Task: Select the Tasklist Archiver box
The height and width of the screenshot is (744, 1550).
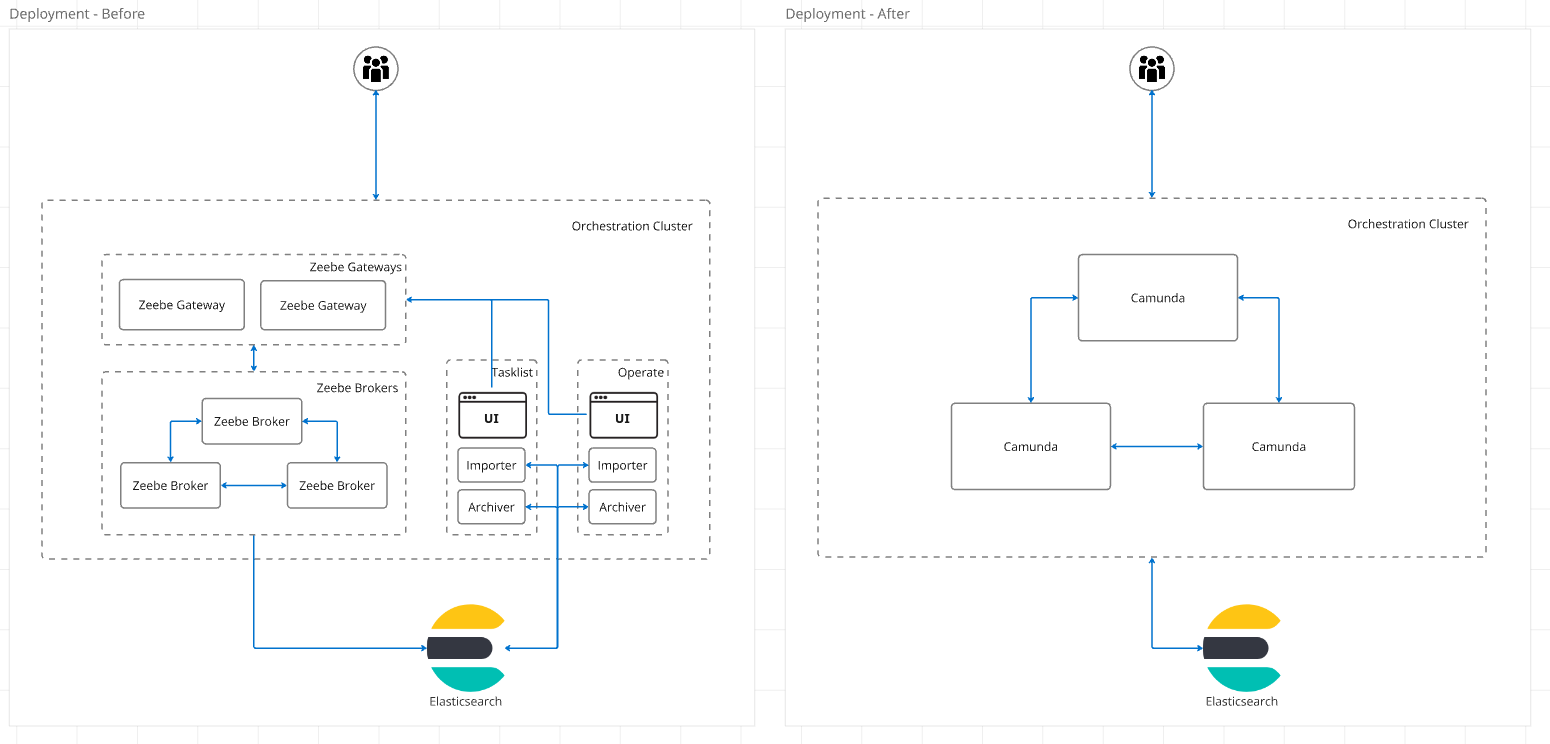Action: click(492, 507)
